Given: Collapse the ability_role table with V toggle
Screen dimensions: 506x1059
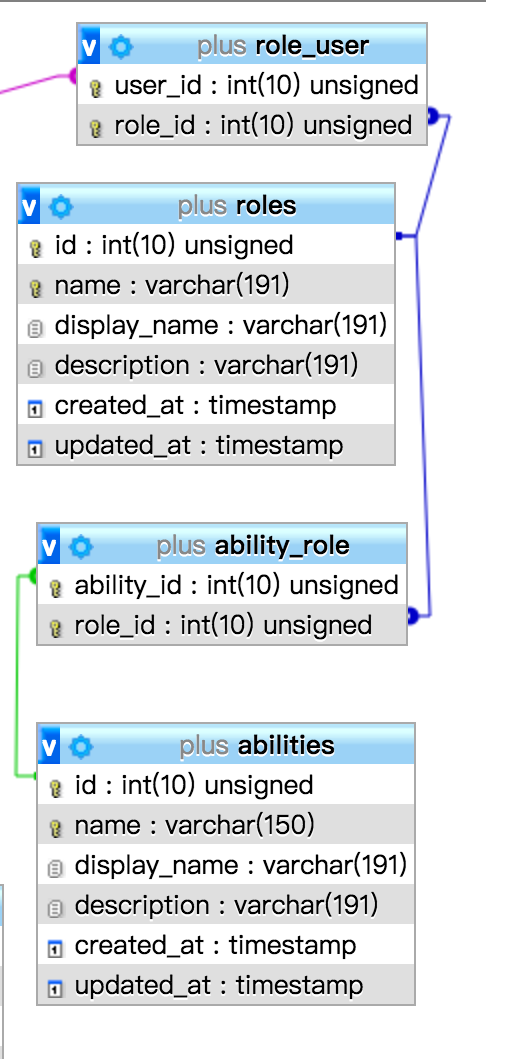Looking at the screenshot, I should pyautogui.click(x=49, y=546).
